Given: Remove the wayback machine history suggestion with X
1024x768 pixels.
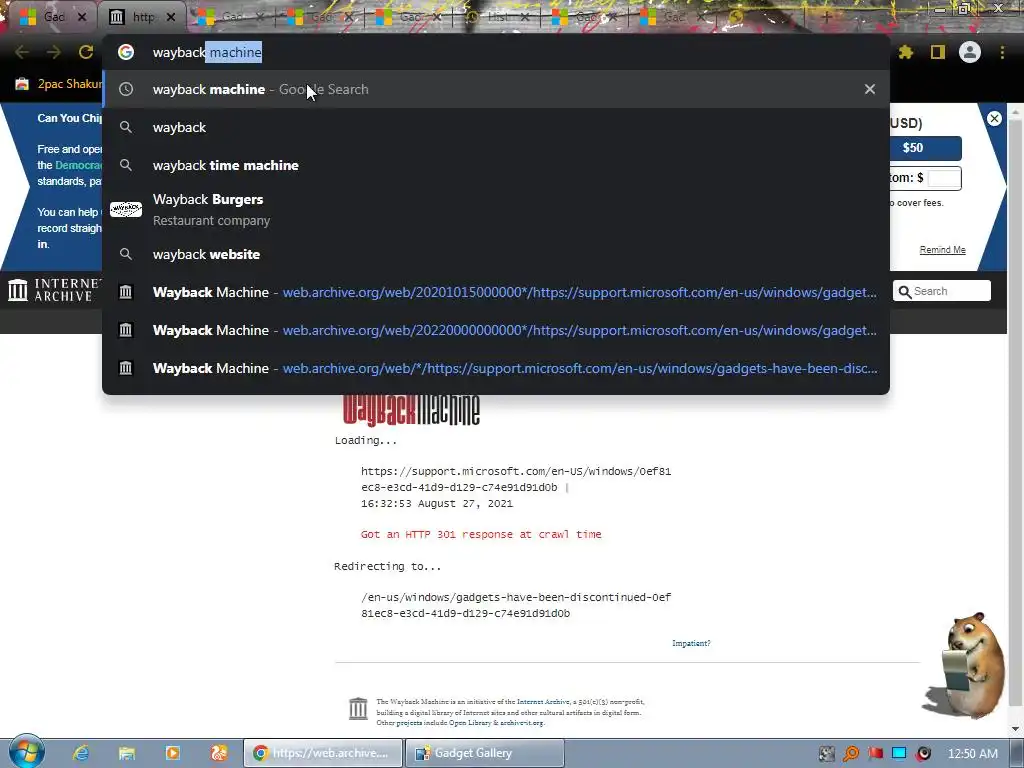Looking at the screenshot, I should pos(870,89).
